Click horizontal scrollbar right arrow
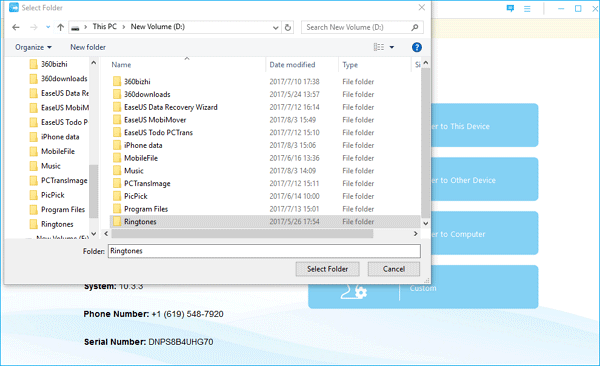Image resolution: width=600 pixels, height=366 pixels. coord(416,234)
